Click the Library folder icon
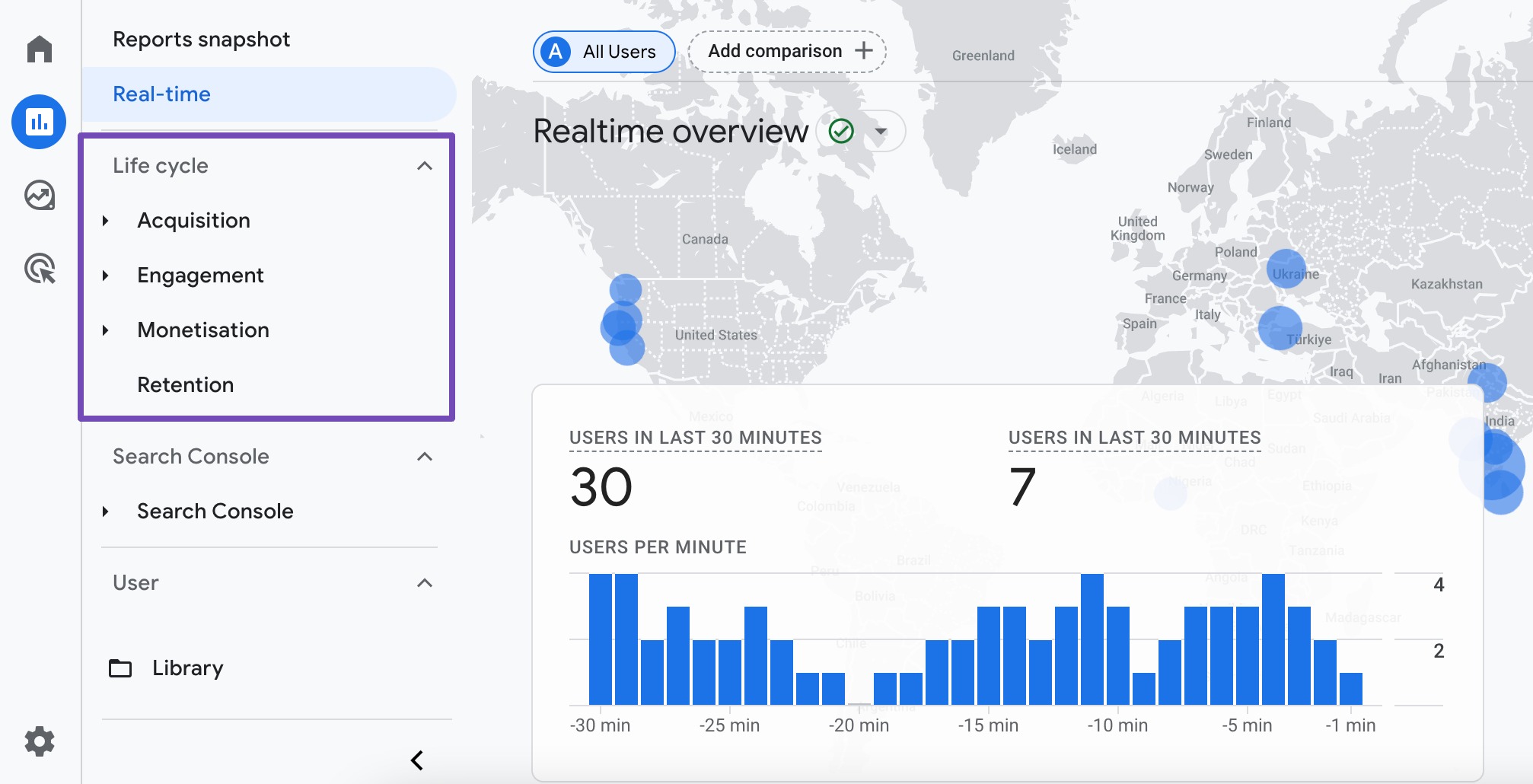 point(120,668)
